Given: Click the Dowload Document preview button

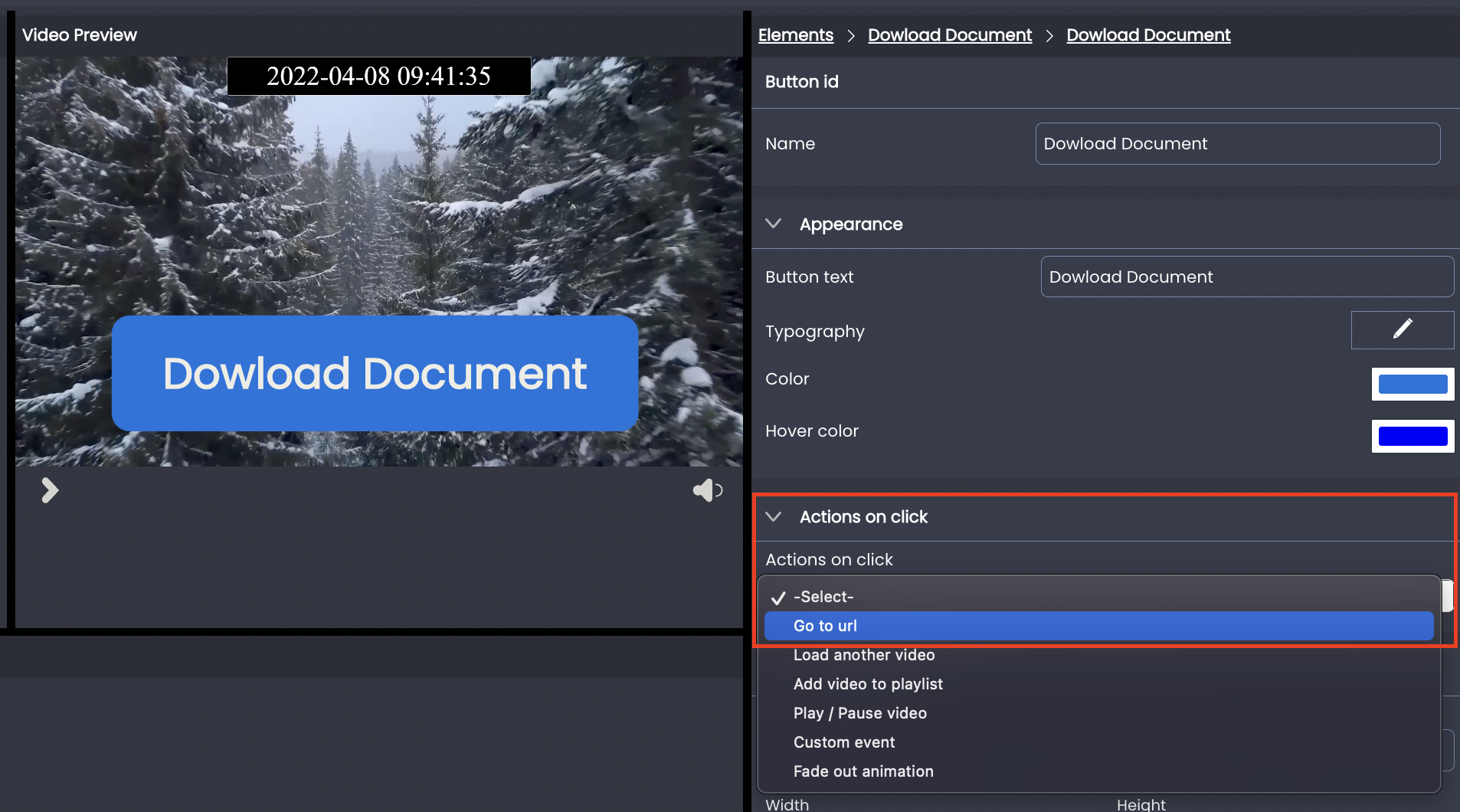Looking at the screenshot, I should click(x=375, y=374).
